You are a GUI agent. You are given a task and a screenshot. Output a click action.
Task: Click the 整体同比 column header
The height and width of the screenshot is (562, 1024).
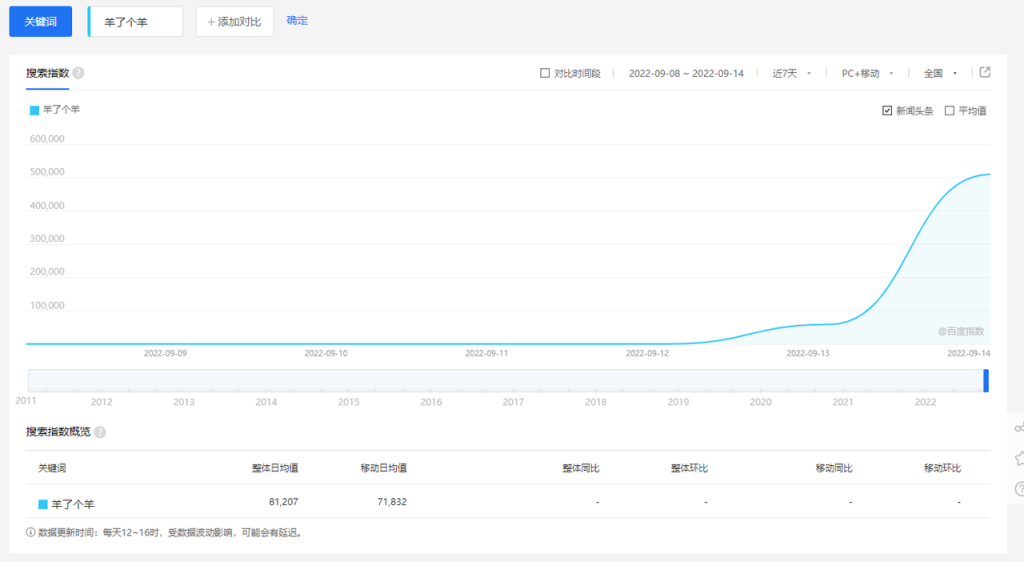[x=581, y=468]
